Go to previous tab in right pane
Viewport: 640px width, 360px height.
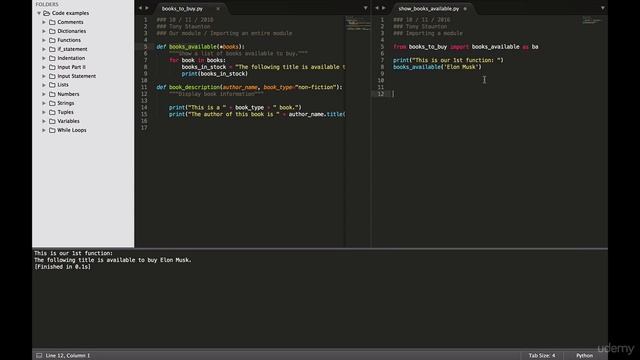tap(377, 8)
